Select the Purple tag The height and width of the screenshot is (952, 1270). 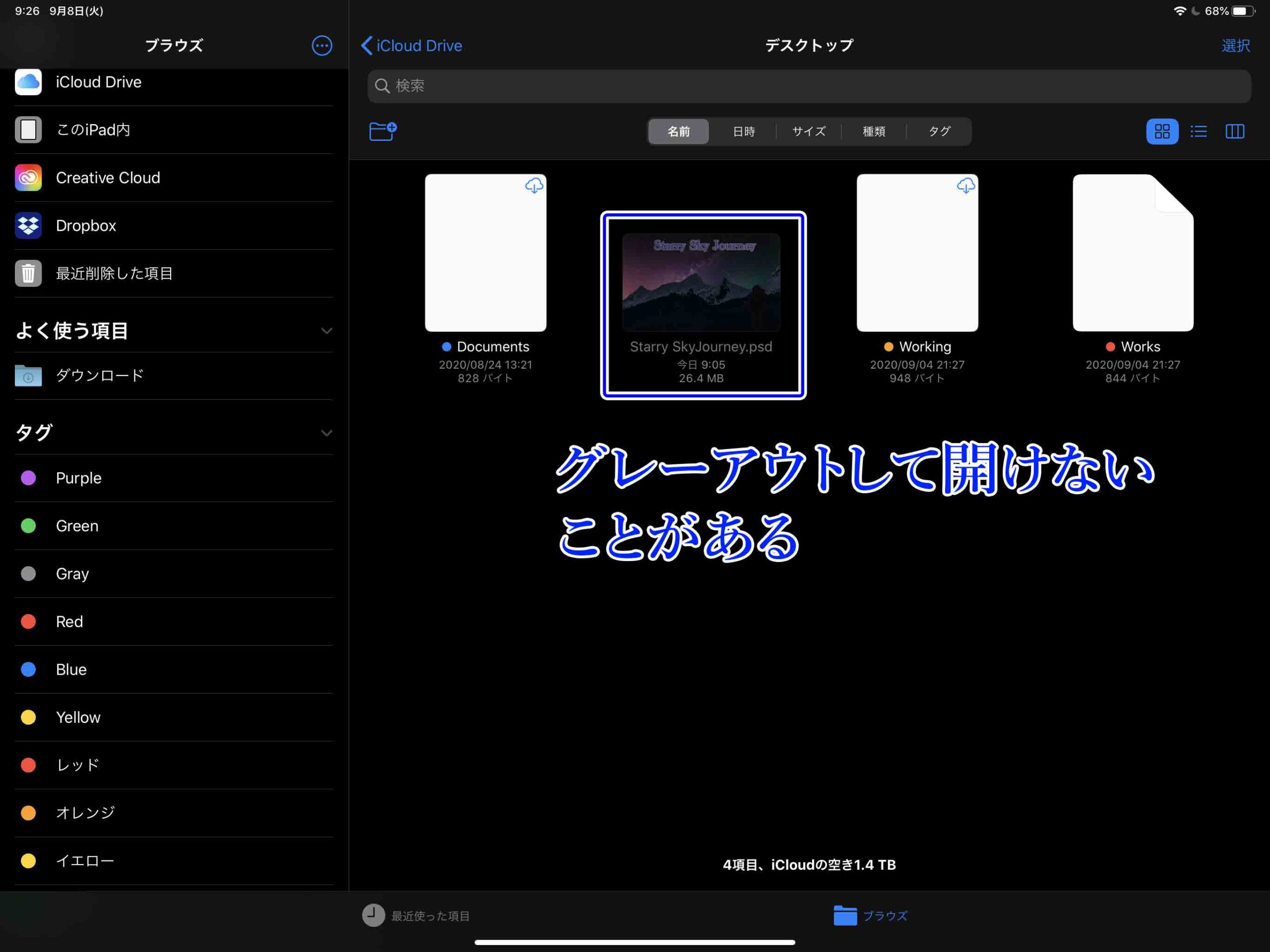[x=78, y=478]
